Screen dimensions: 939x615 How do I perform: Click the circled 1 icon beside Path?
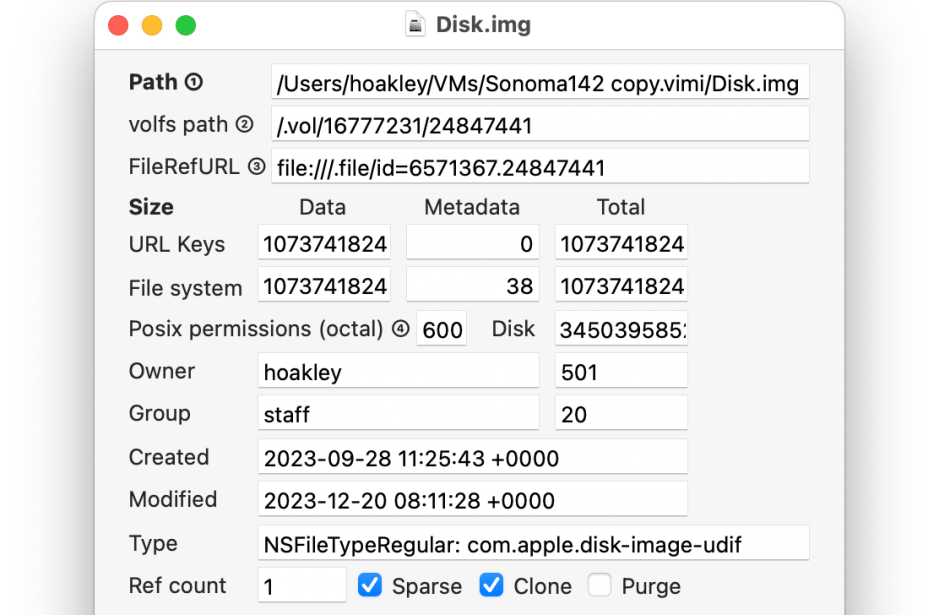point(194,83)
